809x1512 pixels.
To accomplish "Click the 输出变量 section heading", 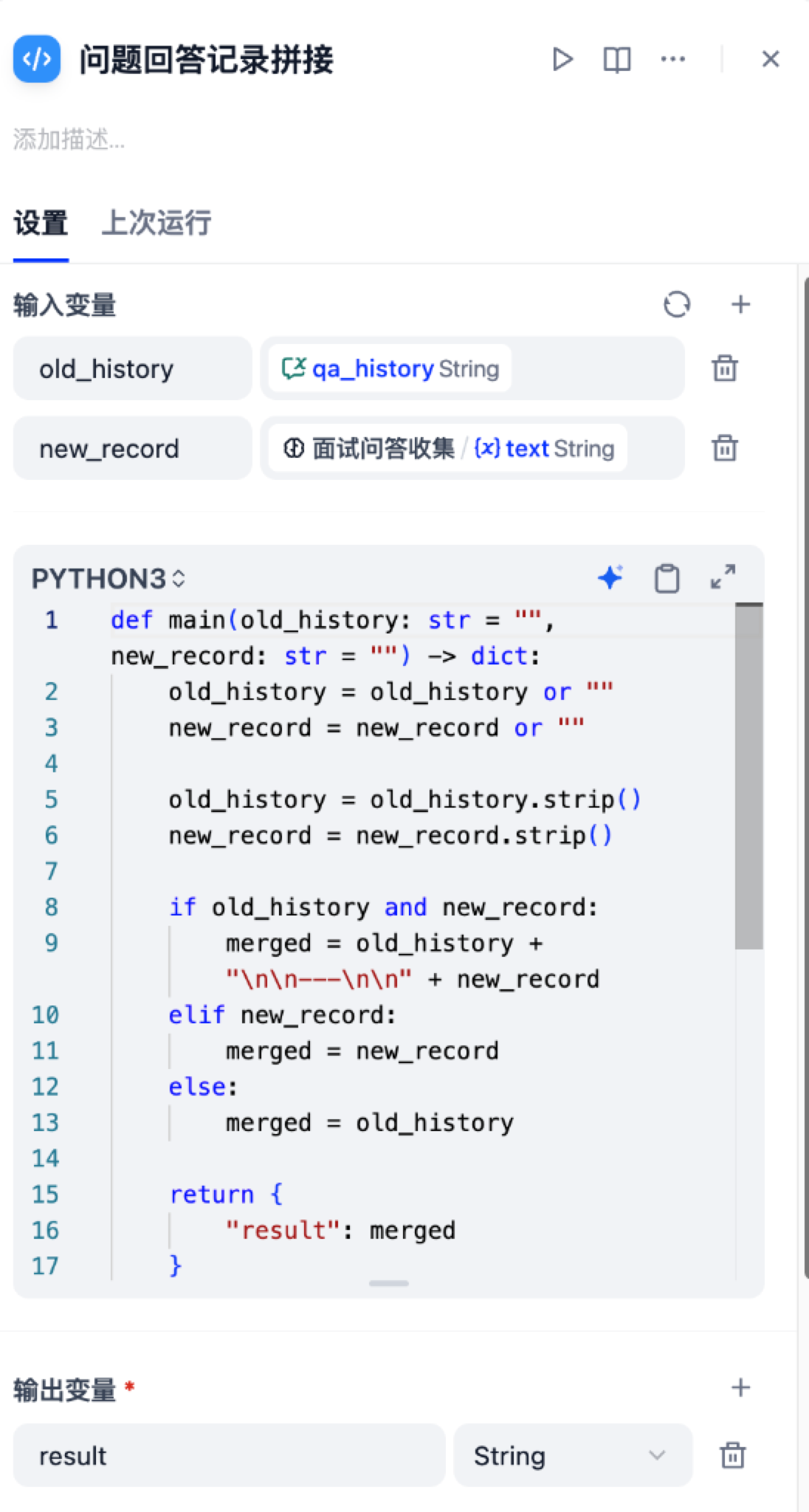I will (x=65, y=1389).
